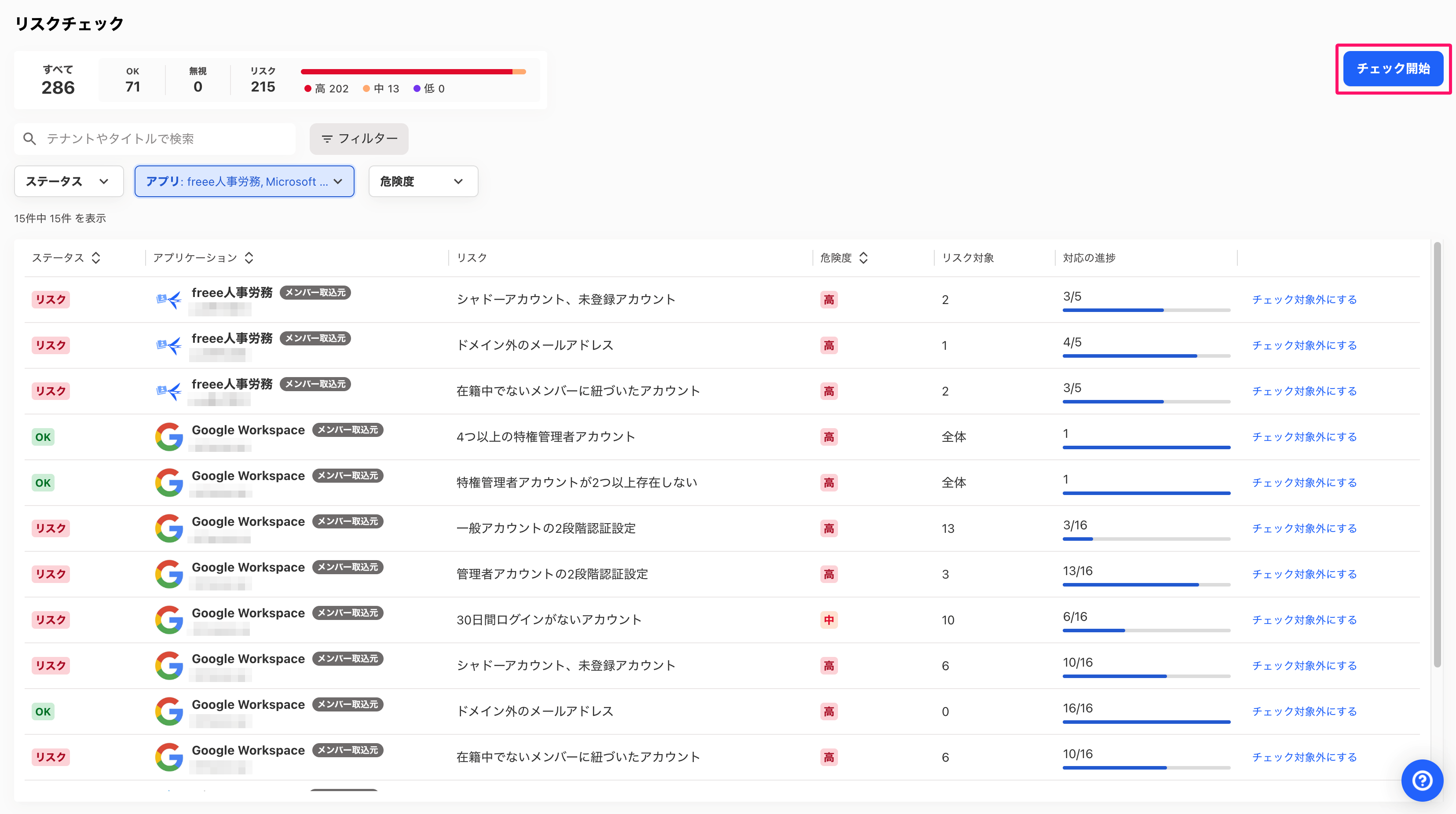Open the アプリ: freee人事労務 dropdown filter

tap(244, 181)
